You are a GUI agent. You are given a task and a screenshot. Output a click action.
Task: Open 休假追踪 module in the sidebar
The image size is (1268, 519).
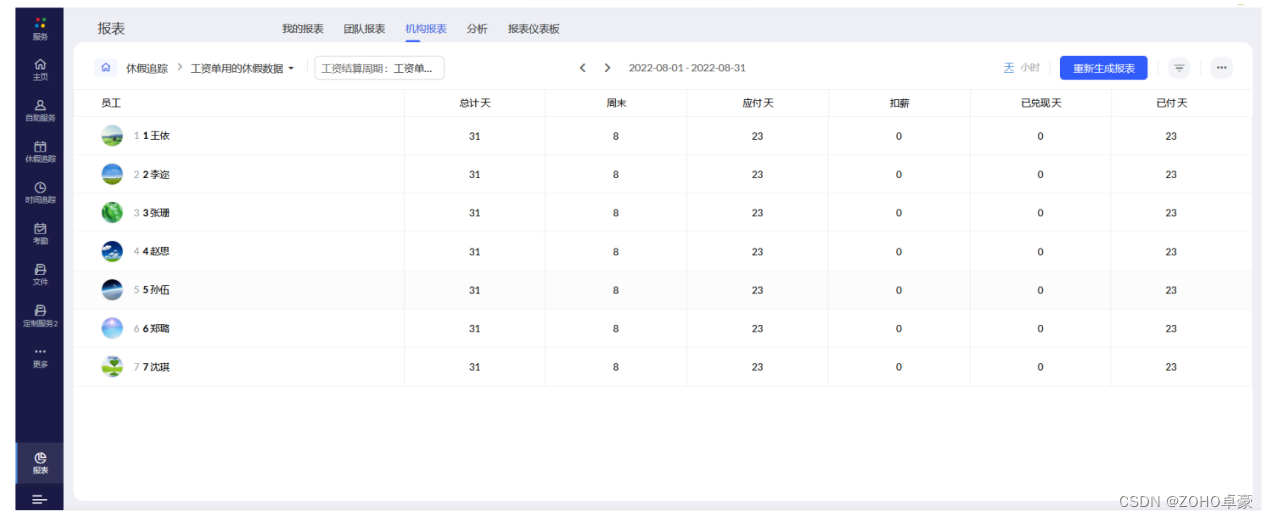(x=40, y=151)
